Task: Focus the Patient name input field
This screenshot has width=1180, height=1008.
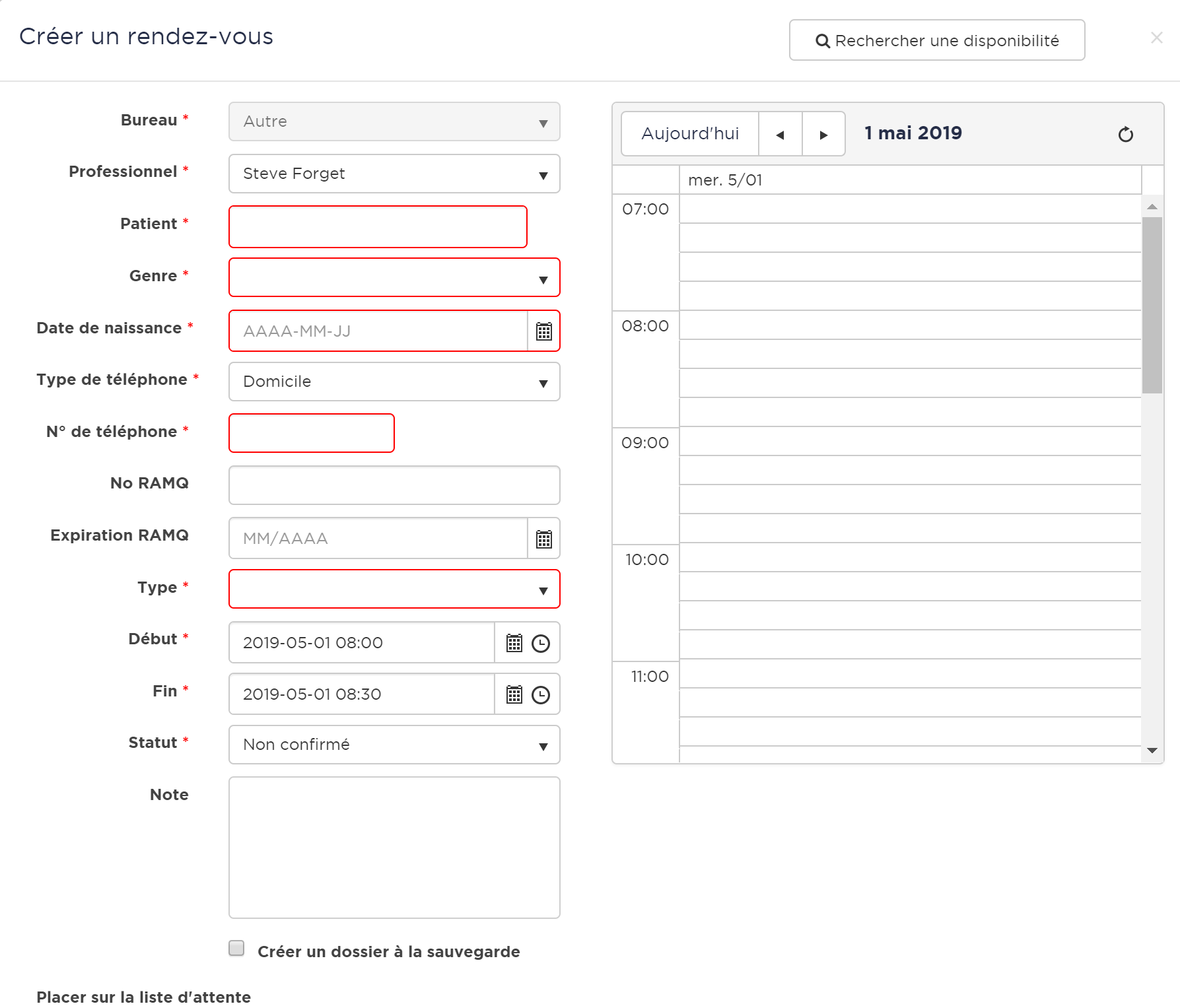Action: 378,226
